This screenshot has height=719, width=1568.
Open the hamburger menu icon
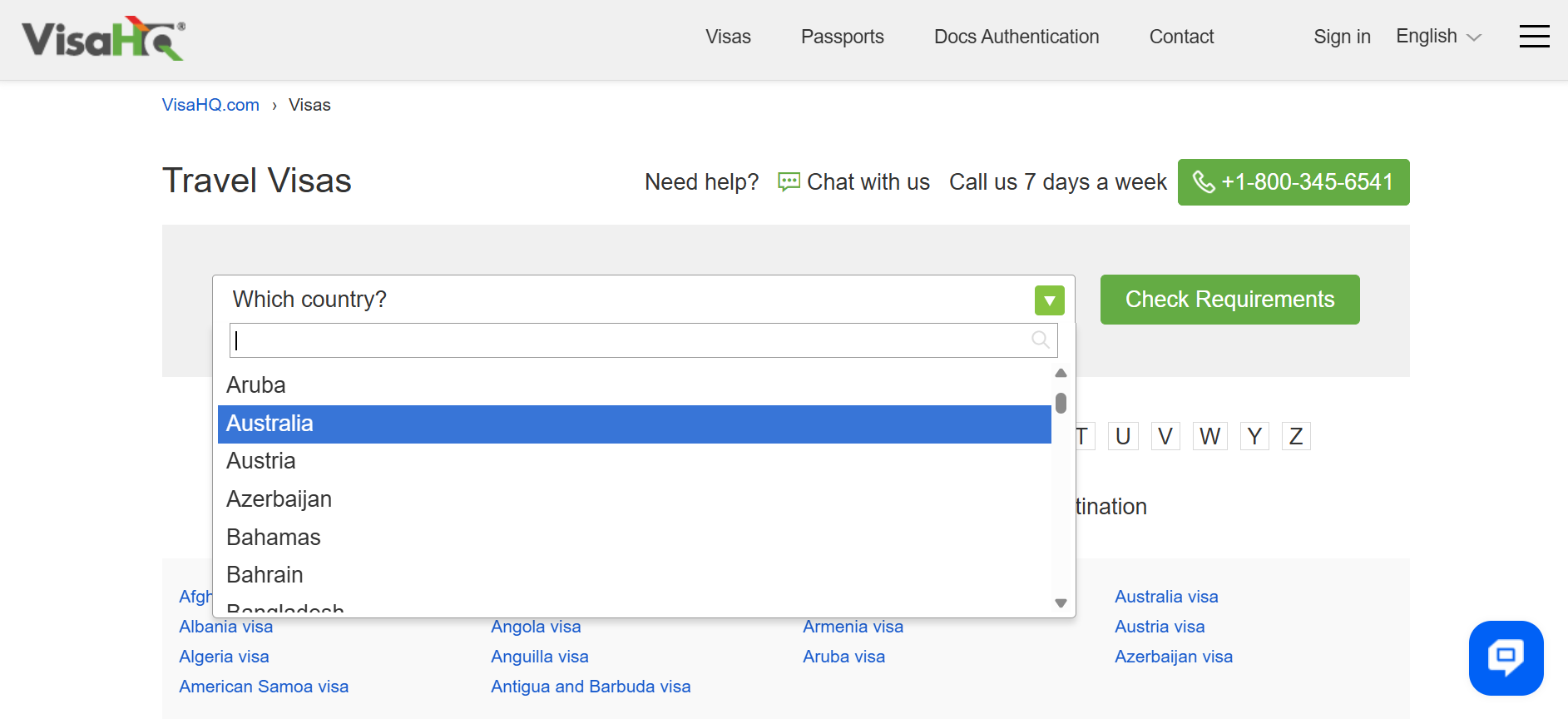tap(1534, 37)
